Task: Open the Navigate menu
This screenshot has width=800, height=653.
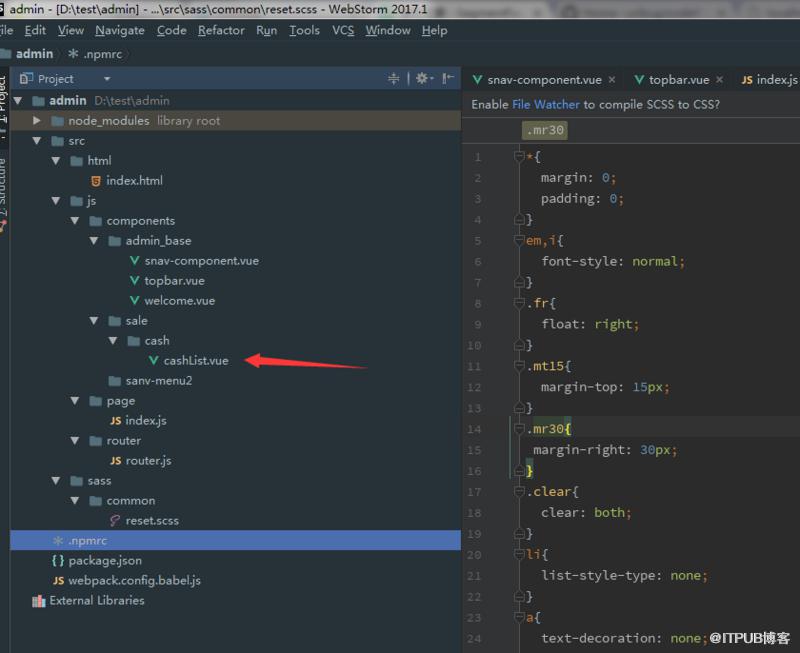Action: pyautogui.click(x=120, y=31)
